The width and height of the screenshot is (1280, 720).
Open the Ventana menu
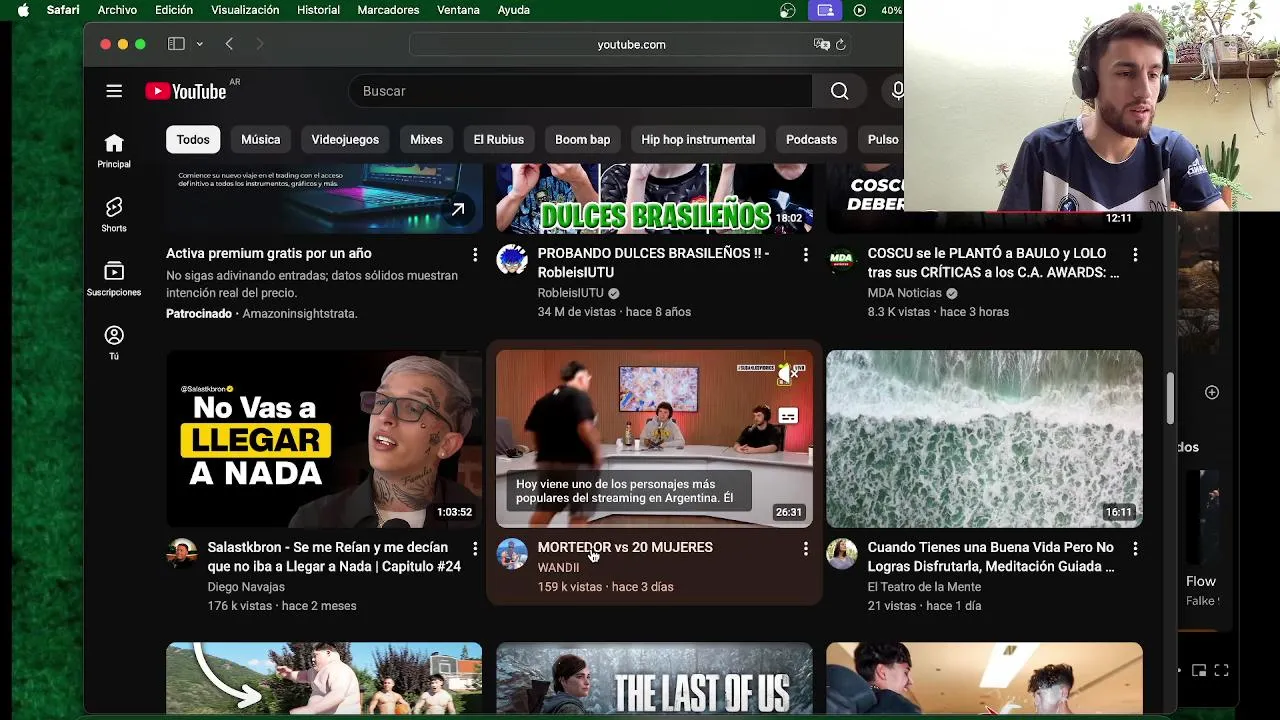click(x=458, y=10)
